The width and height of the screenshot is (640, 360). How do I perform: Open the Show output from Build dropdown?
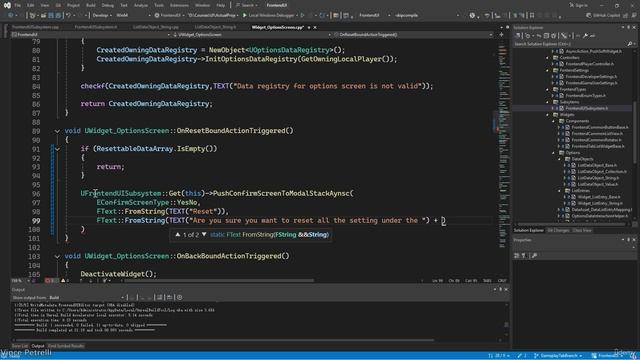(x=86, y=298)
